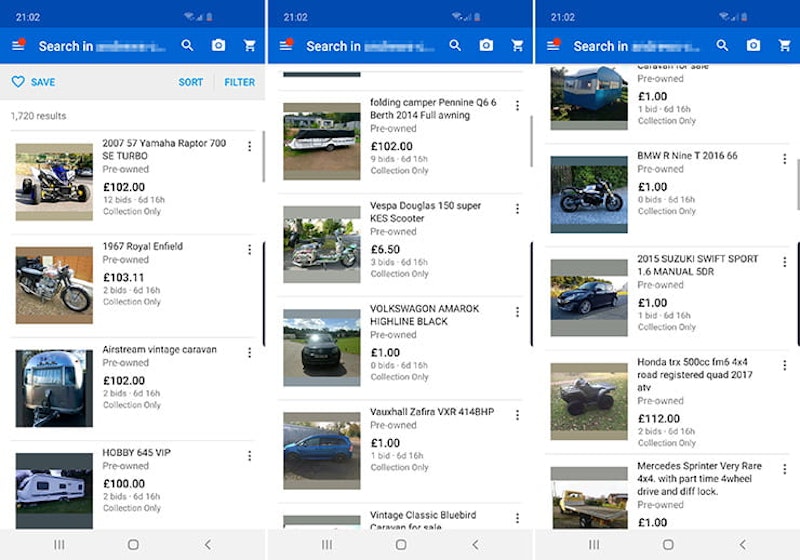The width and height of the screenshot is (800, 560).
Task: Open options menu for Vintage Classic Bluebird listing
Action: point(517,518)
